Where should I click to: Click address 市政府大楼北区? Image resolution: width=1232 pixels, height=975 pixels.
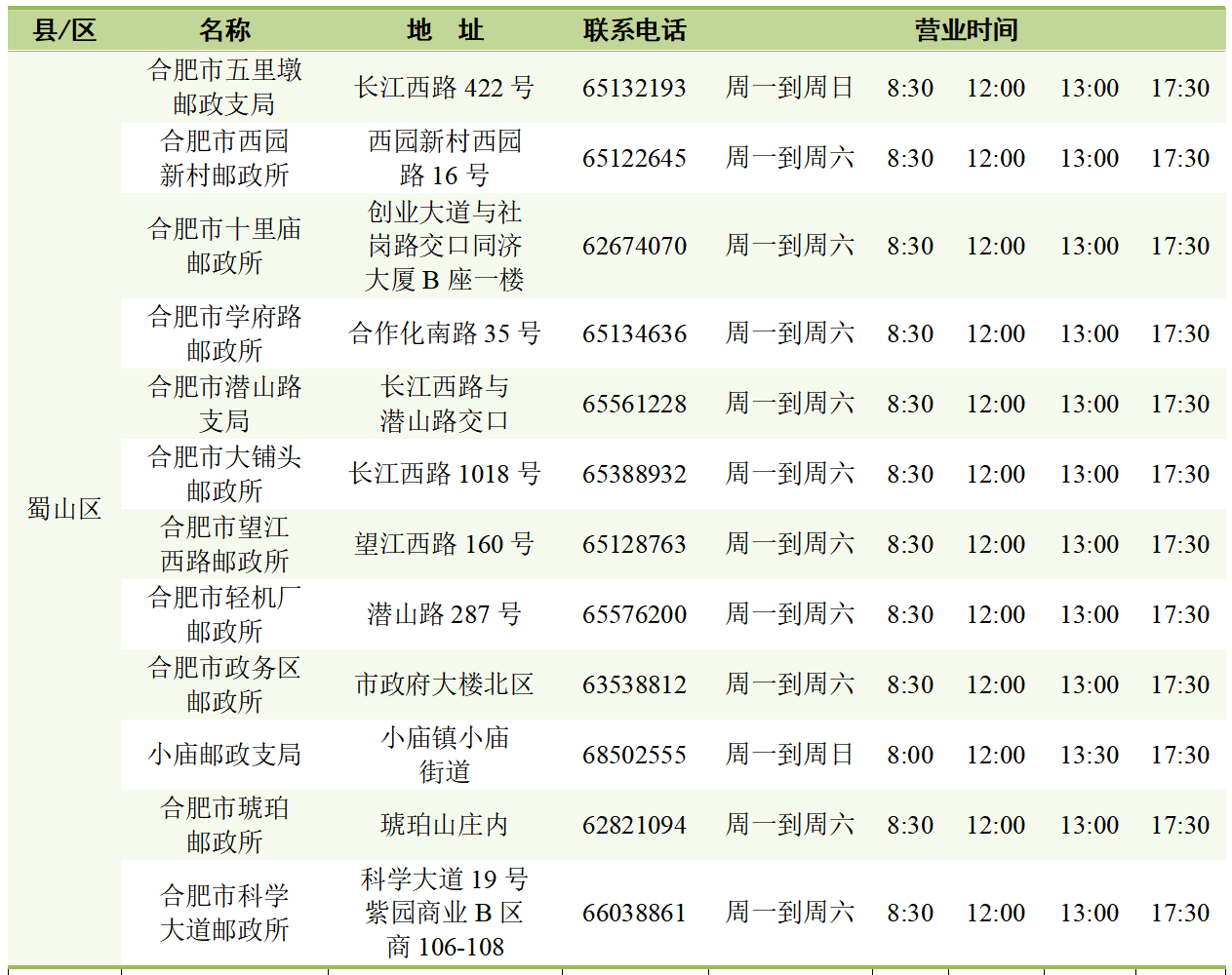click(x=445, y=684)
